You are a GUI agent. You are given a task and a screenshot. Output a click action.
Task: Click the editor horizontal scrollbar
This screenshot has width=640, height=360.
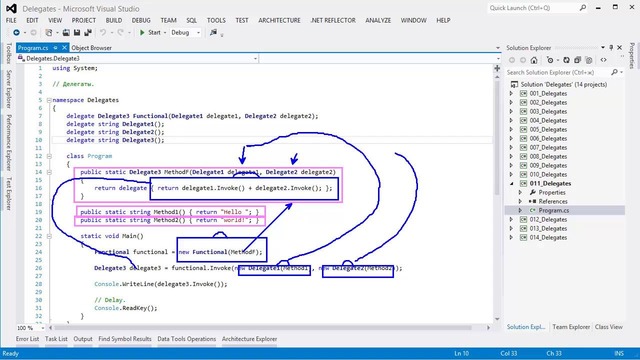263,328
